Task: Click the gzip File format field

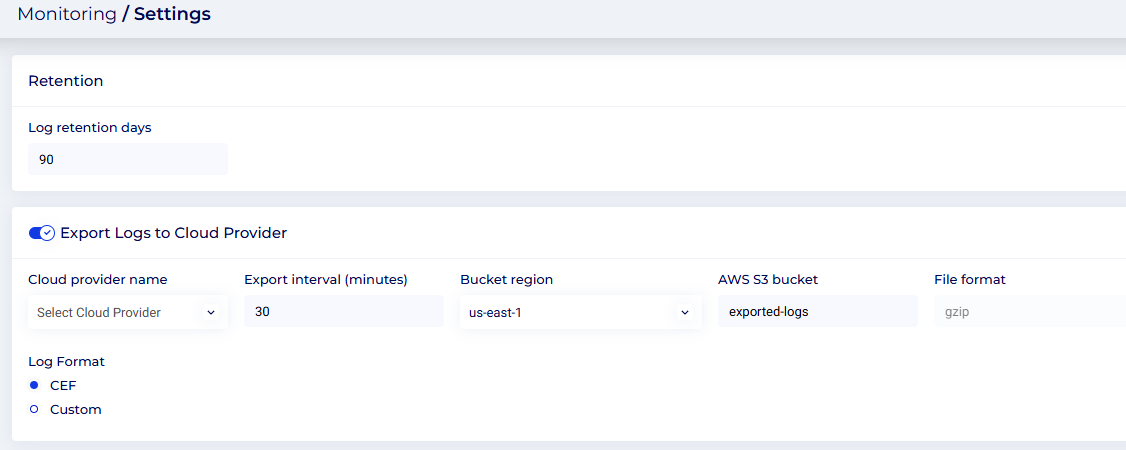Action: coord(1028,311)
